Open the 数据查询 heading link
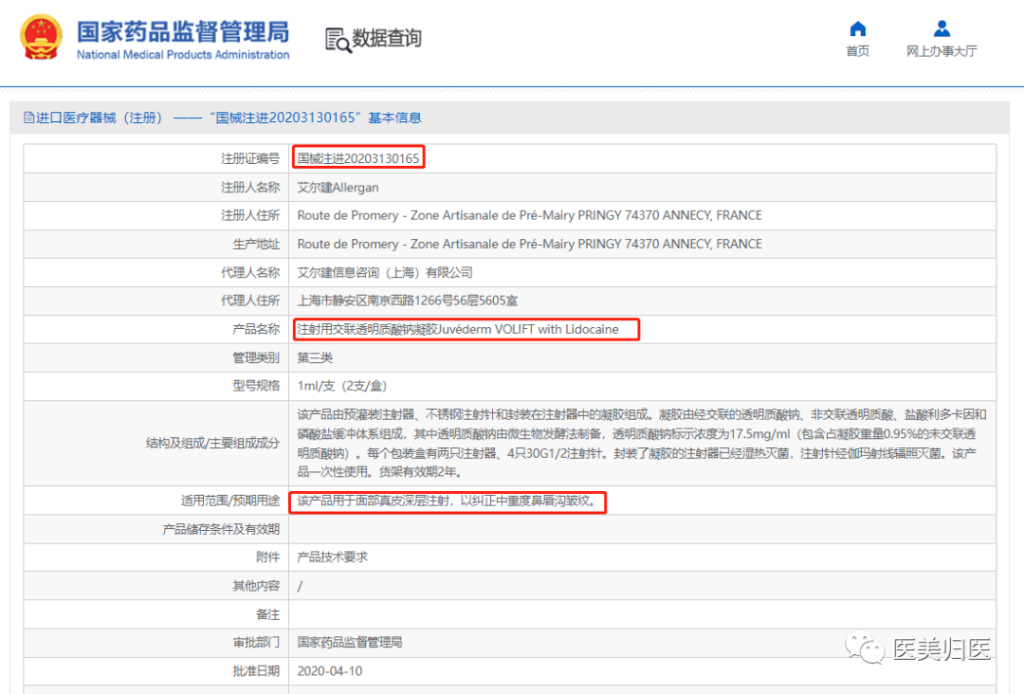Image resolution: width=1024 pixels, height=694 pixels. [x=387, y=39]
